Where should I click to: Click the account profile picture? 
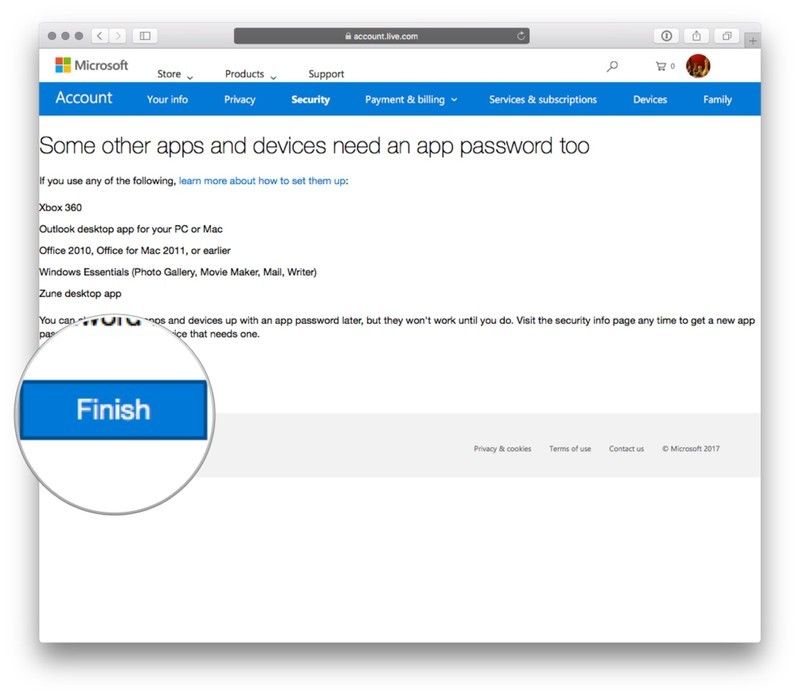[x=698, y=67]
